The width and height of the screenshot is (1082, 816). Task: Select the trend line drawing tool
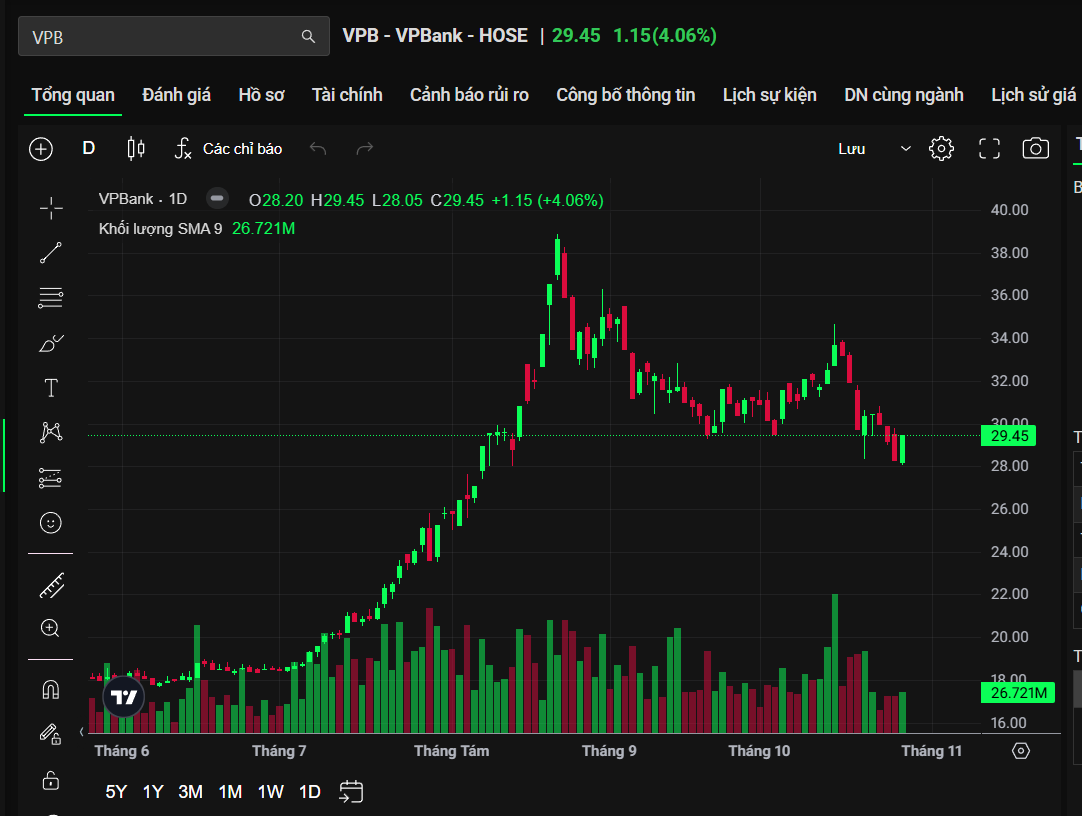pos(51,253)
